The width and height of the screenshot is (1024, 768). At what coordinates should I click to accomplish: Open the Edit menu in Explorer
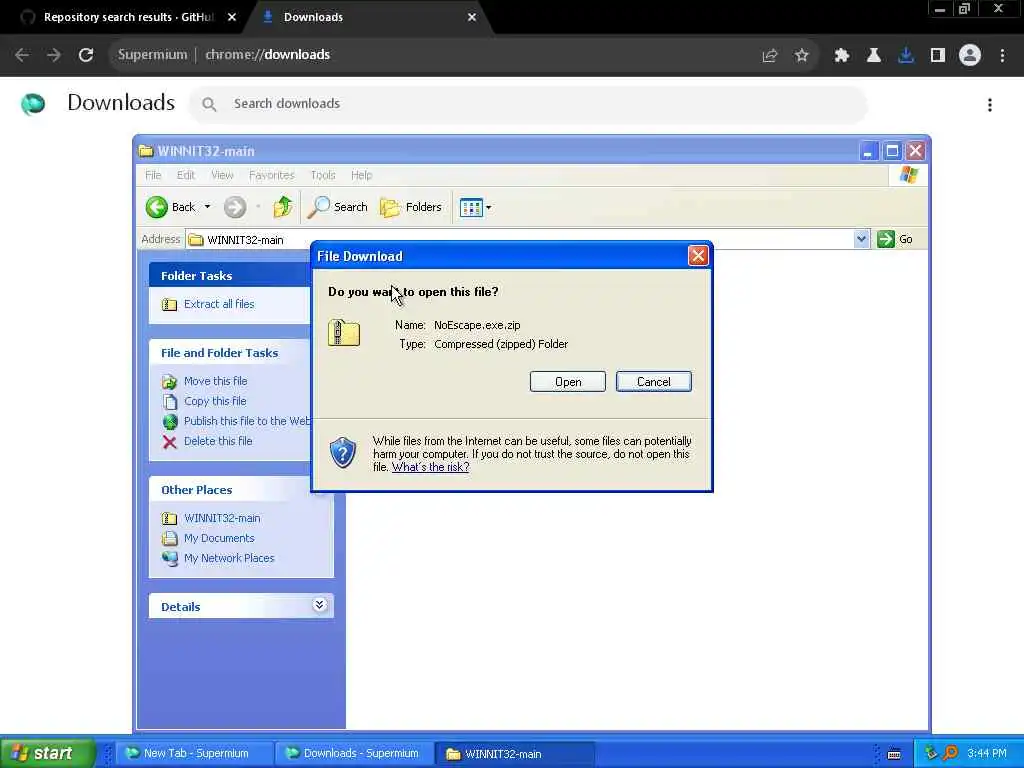coord(185,175)
